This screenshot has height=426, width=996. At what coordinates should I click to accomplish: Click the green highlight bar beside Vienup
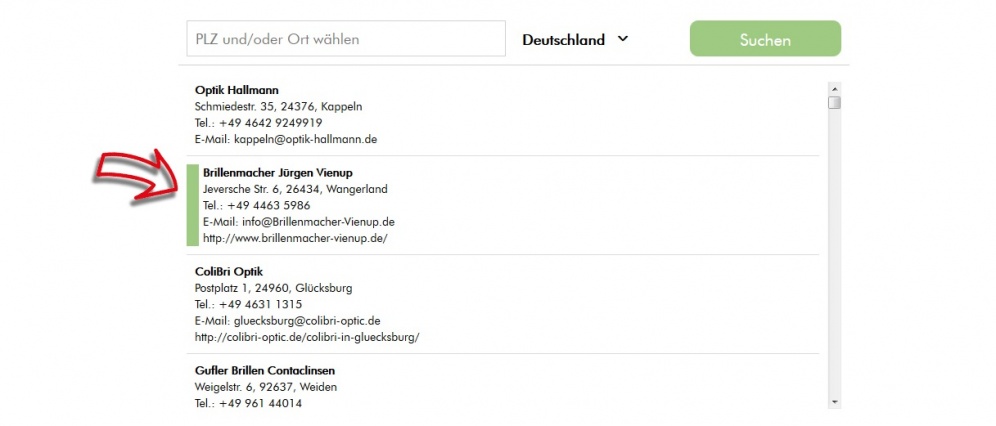click(192, 205)
